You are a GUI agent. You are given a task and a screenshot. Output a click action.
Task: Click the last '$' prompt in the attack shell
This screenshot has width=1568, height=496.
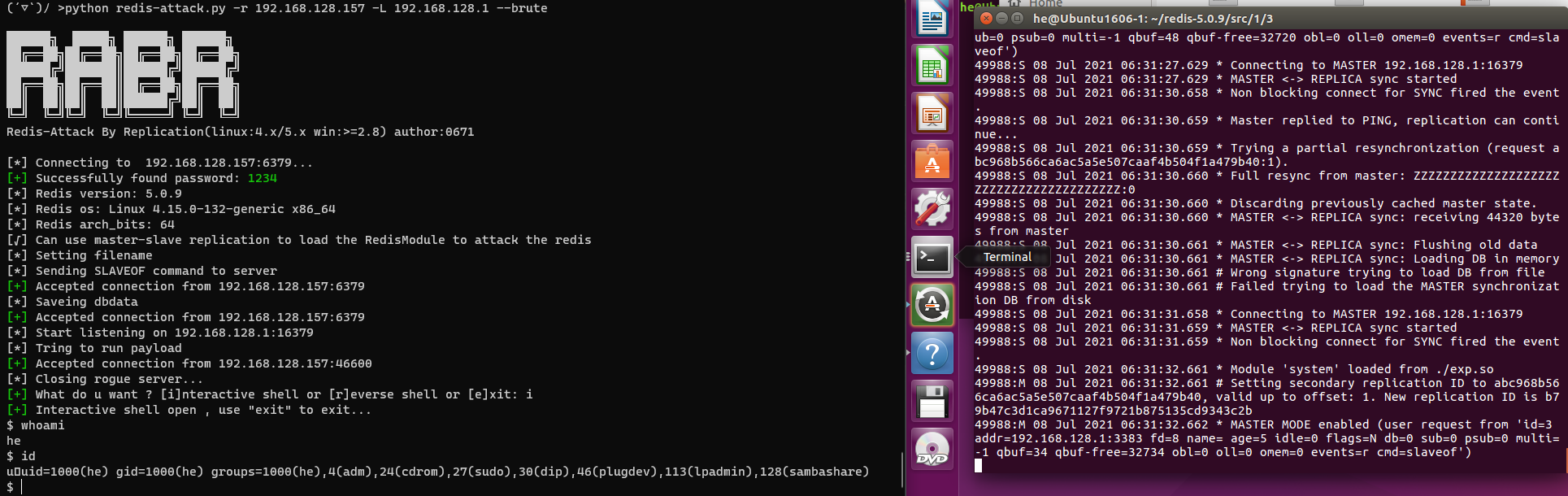coord(11,487)
